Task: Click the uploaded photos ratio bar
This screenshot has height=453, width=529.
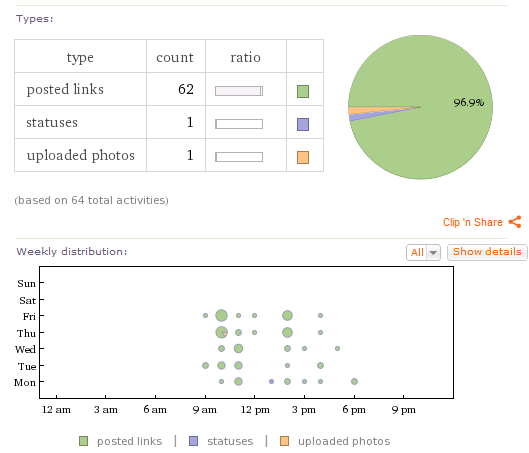Action: coord(239,157)
